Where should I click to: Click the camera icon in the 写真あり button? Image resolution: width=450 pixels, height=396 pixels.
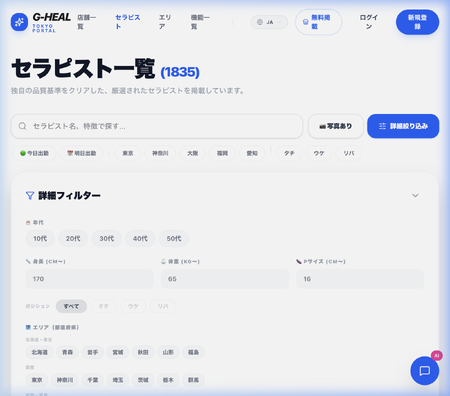pyautogui.click(x=322, y=126)
